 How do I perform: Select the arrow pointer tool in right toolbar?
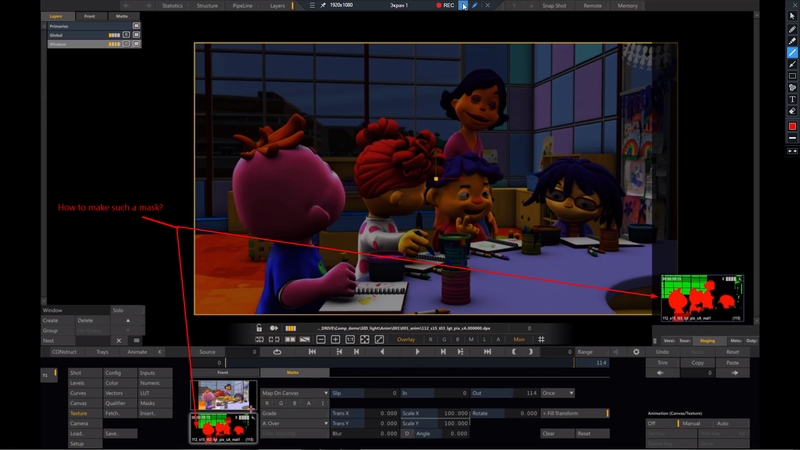coord(793,16)
